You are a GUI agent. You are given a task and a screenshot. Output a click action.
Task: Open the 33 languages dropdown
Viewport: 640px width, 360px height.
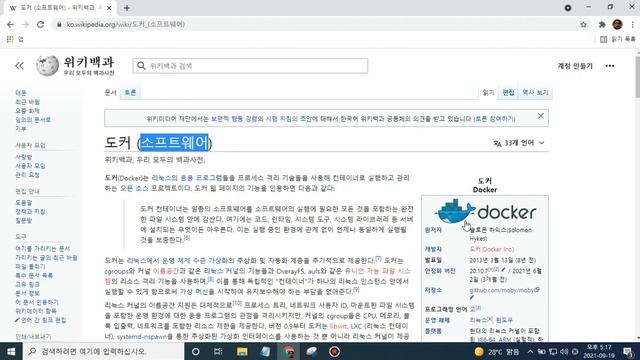[519, 143]
